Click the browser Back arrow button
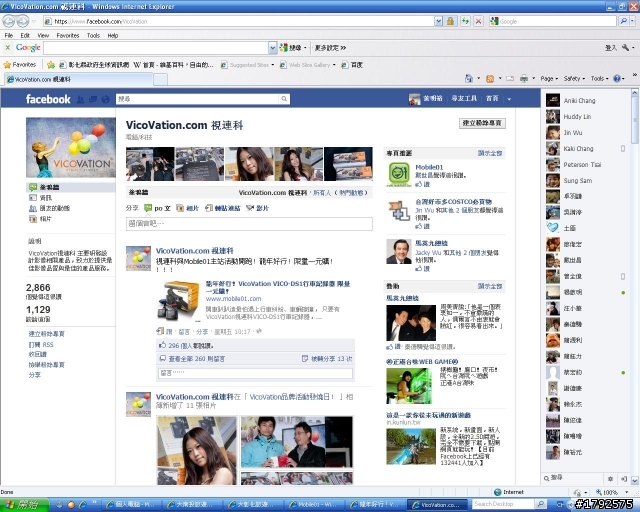The width and height of the screenshot is (640, 512). tap(9, 21)
